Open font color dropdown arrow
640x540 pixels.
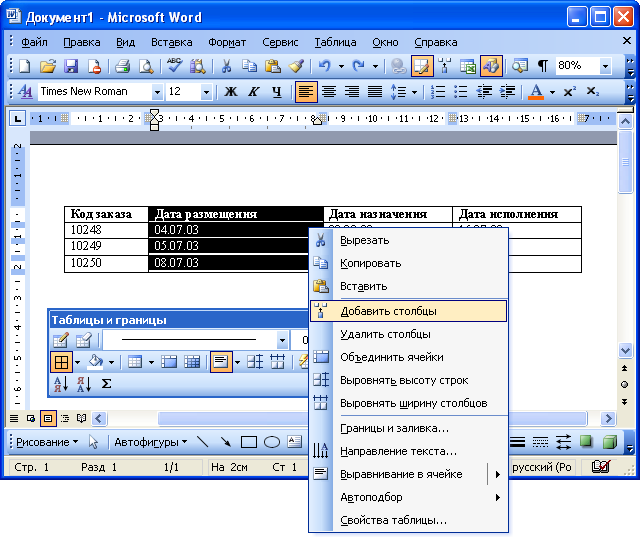click(x=552, y=92)
